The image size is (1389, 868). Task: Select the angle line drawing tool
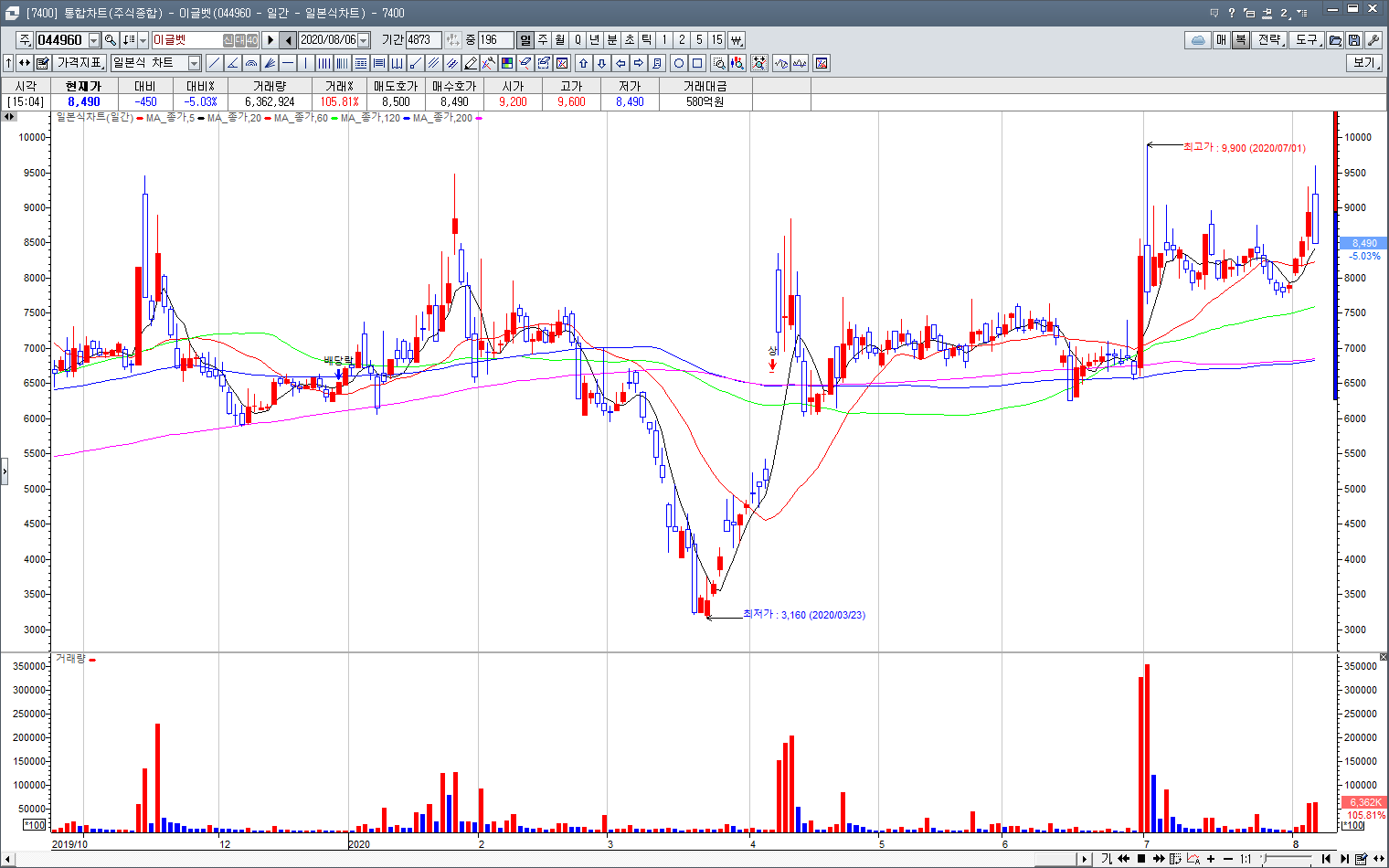[x=233, y=63]
